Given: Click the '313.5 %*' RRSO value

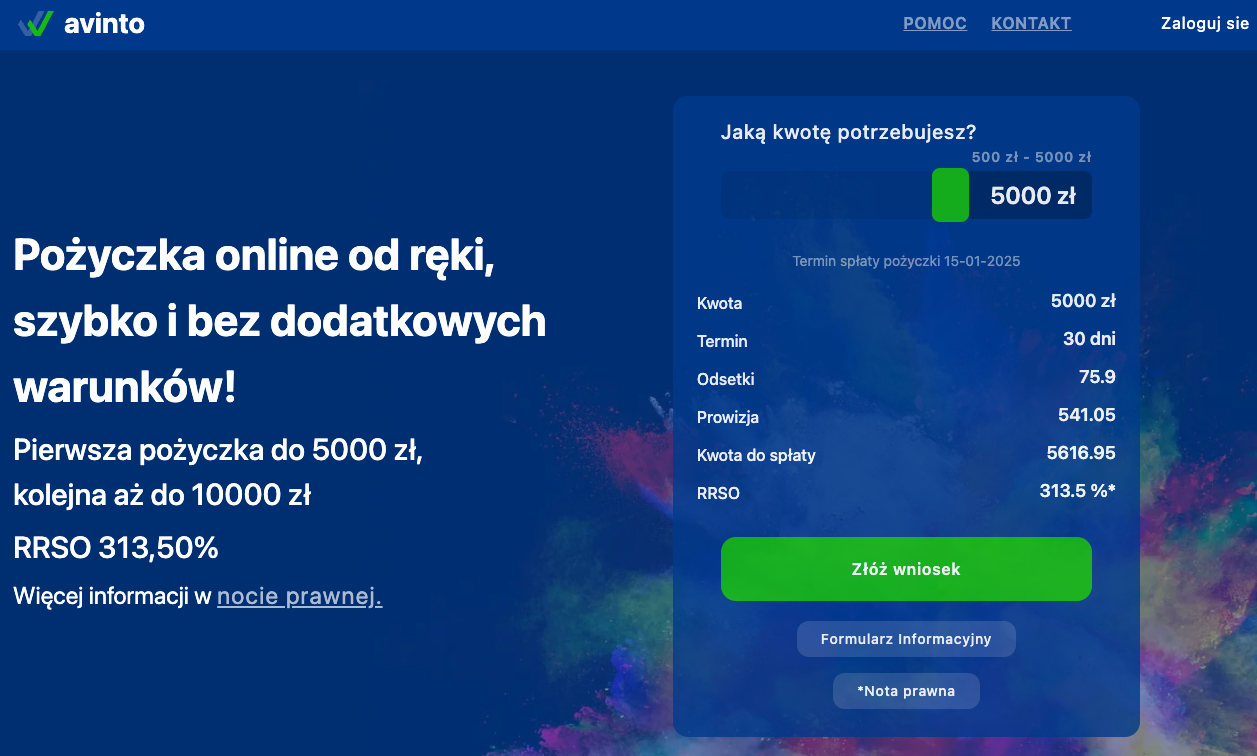Looking at the screenshot, I should pos(1078,491).
